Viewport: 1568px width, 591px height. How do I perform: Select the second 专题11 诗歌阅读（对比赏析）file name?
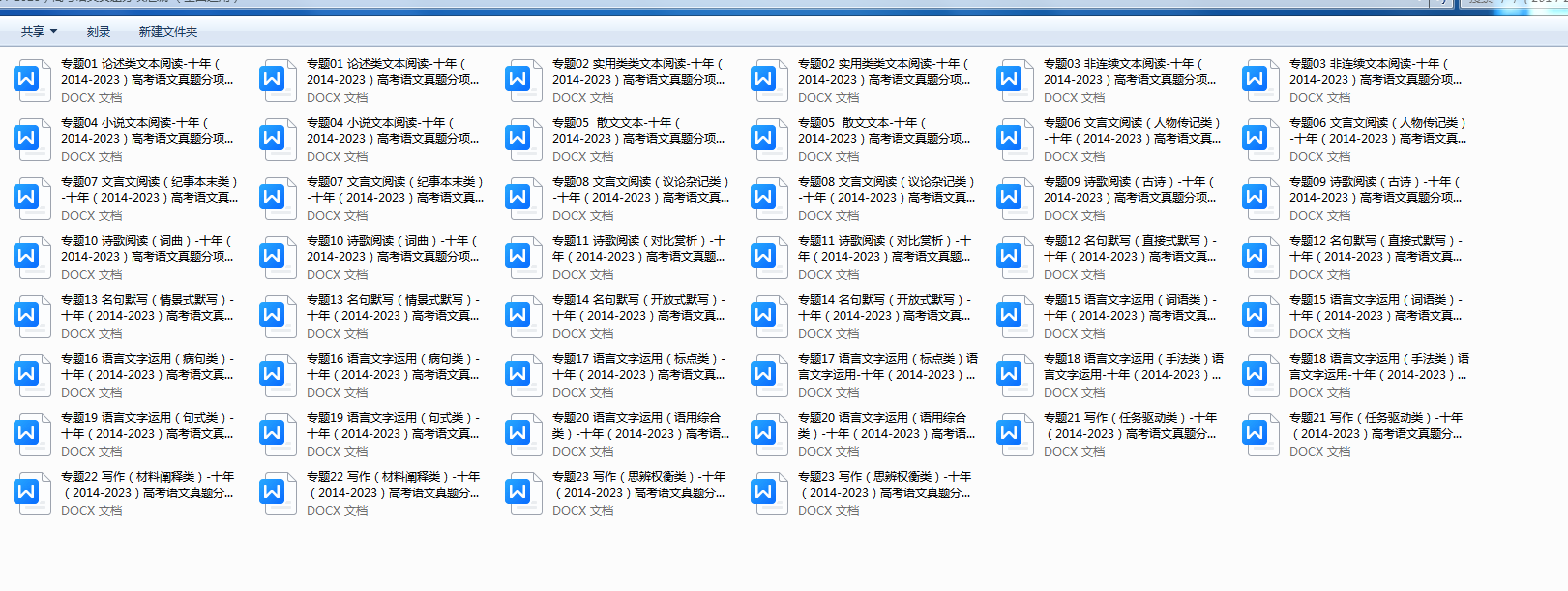885,249
